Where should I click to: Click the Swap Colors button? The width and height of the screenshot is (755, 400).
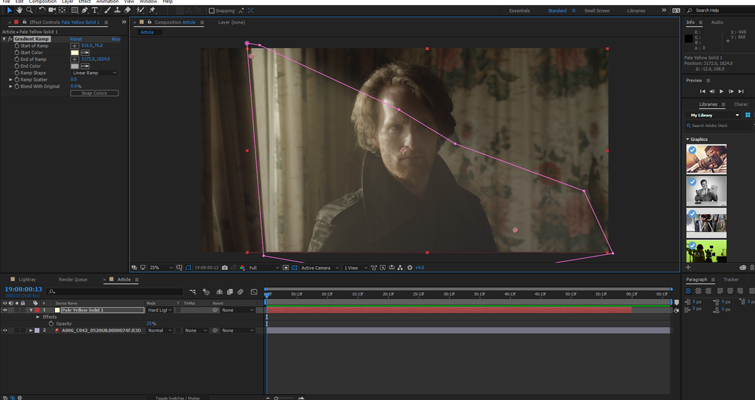pos(93,93)
